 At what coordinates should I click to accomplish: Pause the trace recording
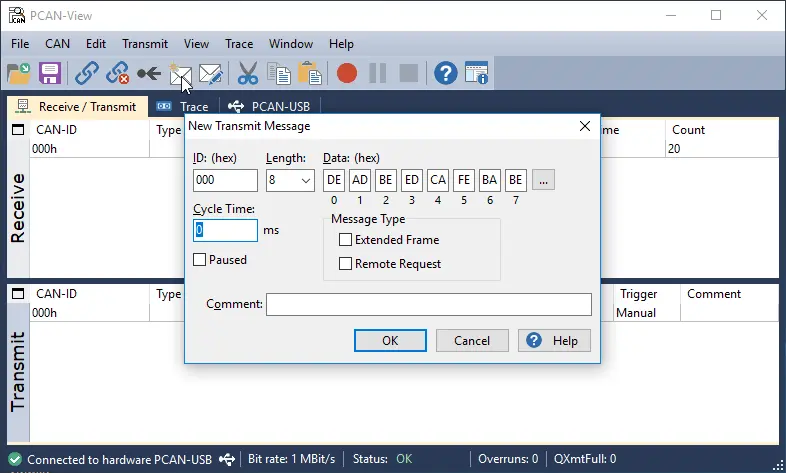click(377, 73)
